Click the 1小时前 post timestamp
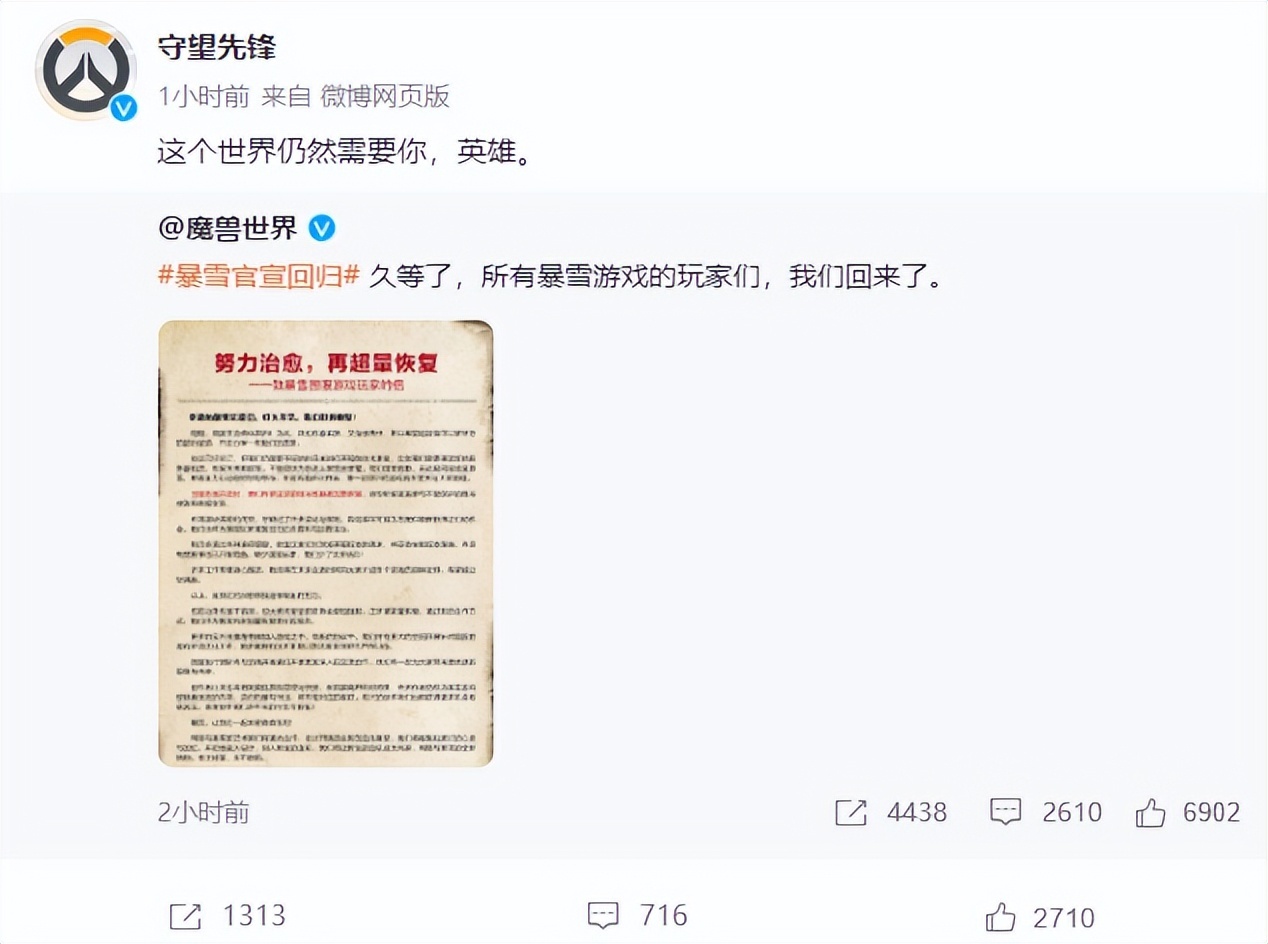 click(x=204, y=96)
